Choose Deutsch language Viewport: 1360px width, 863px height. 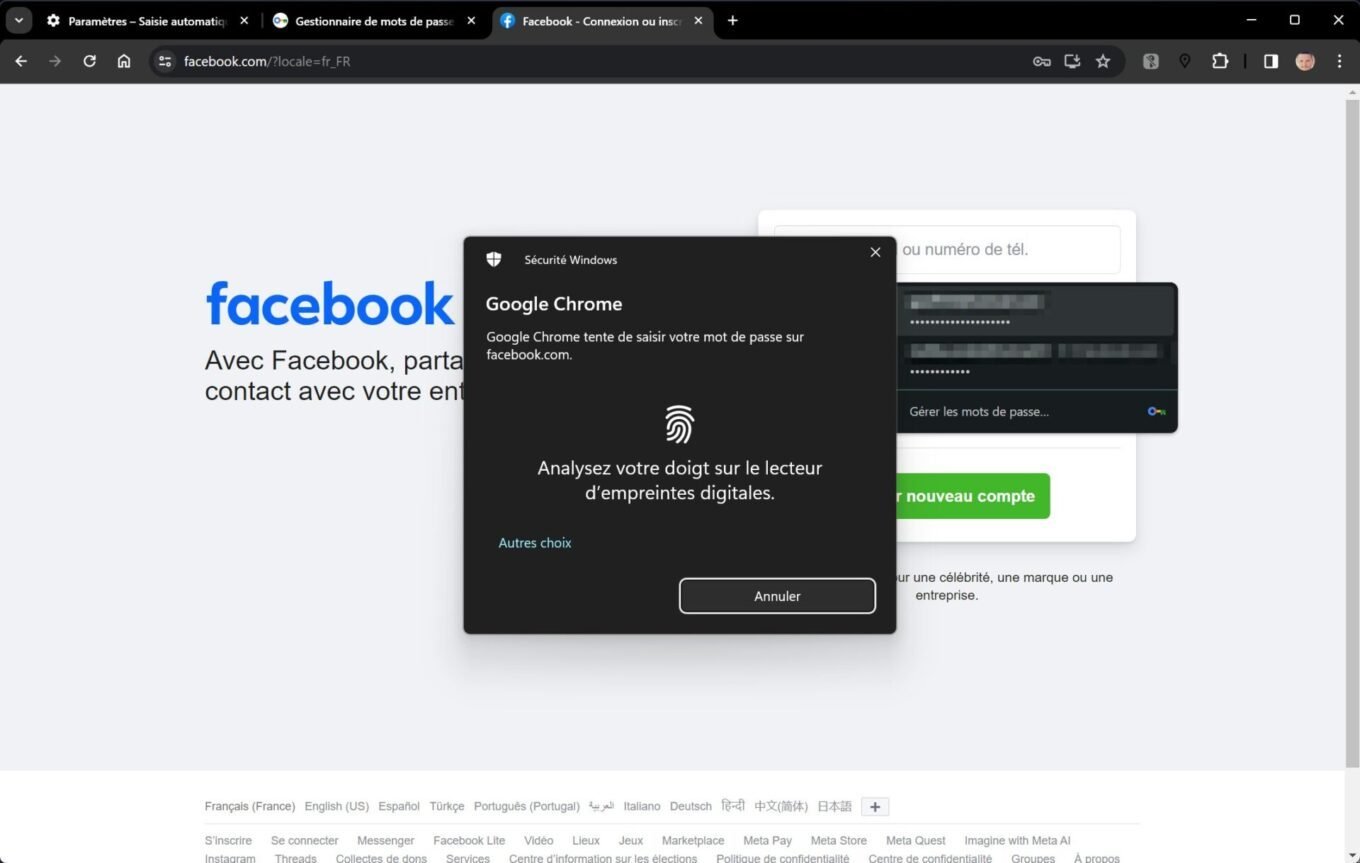click(x=691, y=806)
